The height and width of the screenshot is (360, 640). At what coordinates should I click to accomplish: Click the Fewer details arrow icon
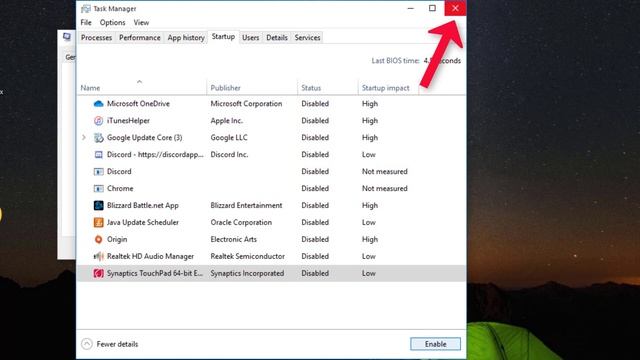tap(87, 344)
